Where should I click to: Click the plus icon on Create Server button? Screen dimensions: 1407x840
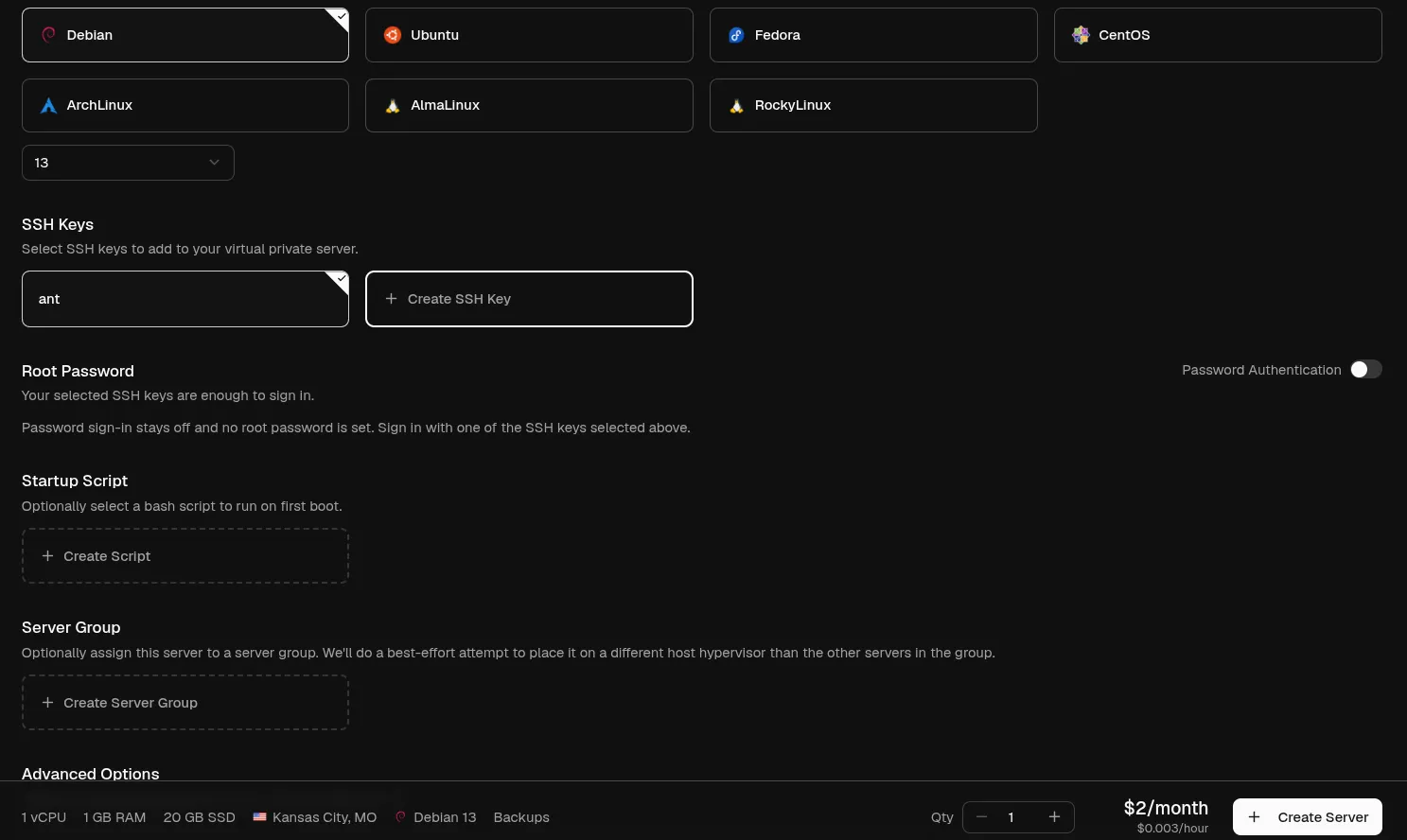pos(1254,817)
